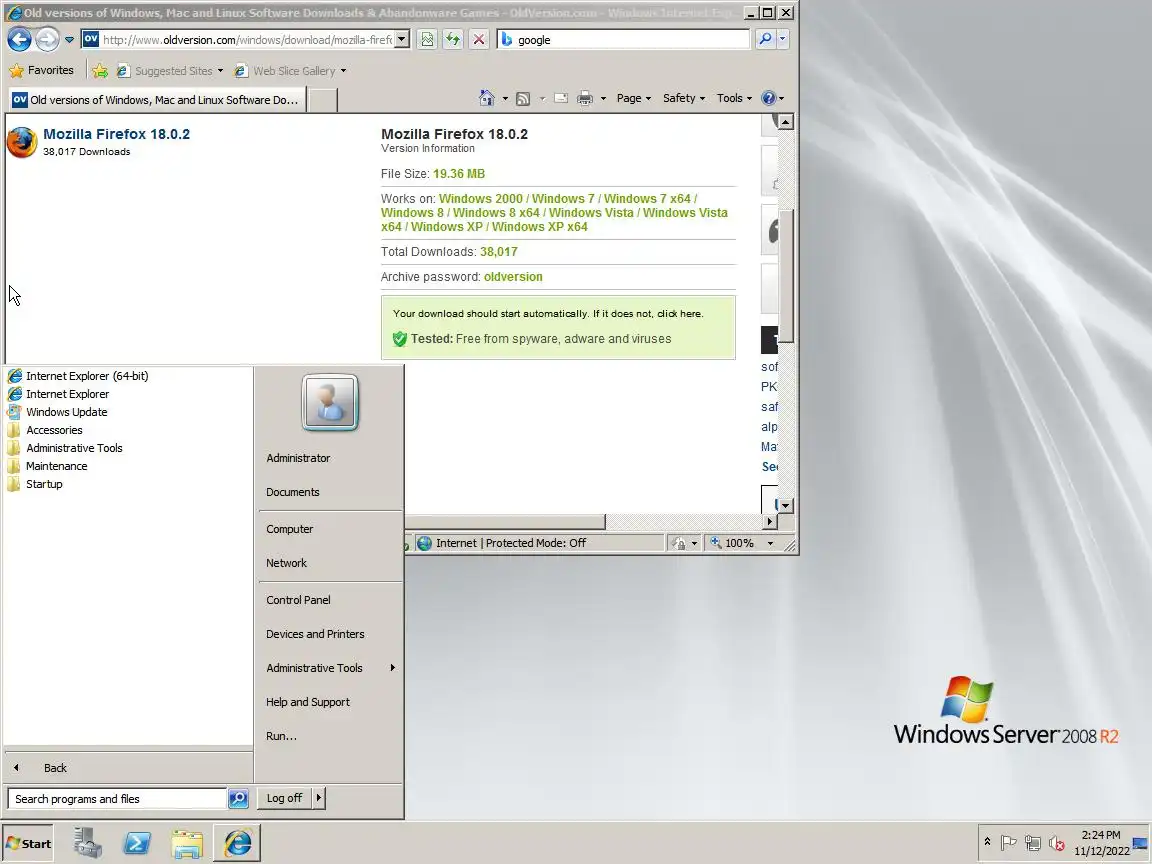Expand the Administrative Tools submenu in the right pane
The height and width of the screenshot is (864, 1152).
331,668
